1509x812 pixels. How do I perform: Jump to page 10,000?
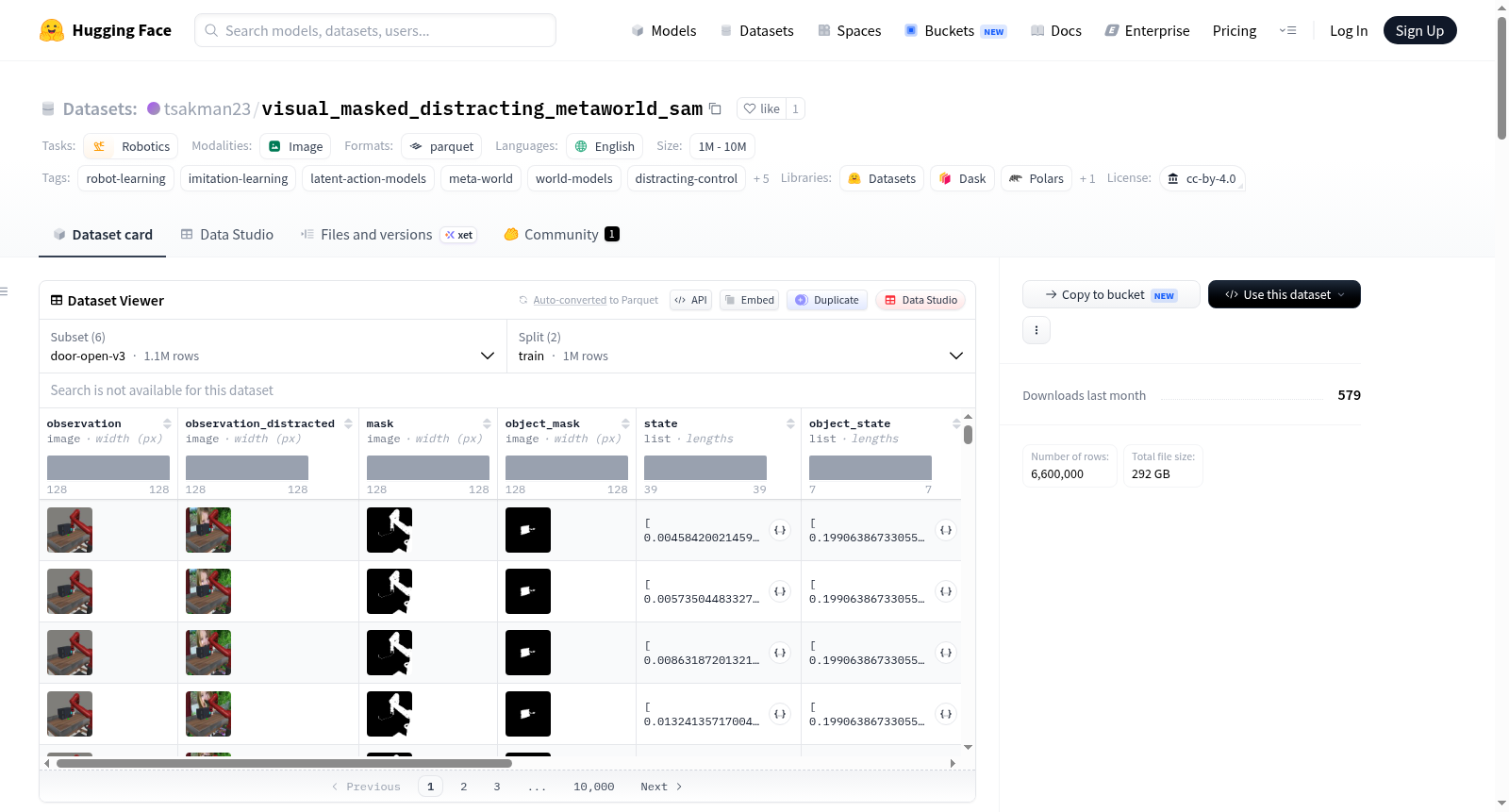(594, 787)
